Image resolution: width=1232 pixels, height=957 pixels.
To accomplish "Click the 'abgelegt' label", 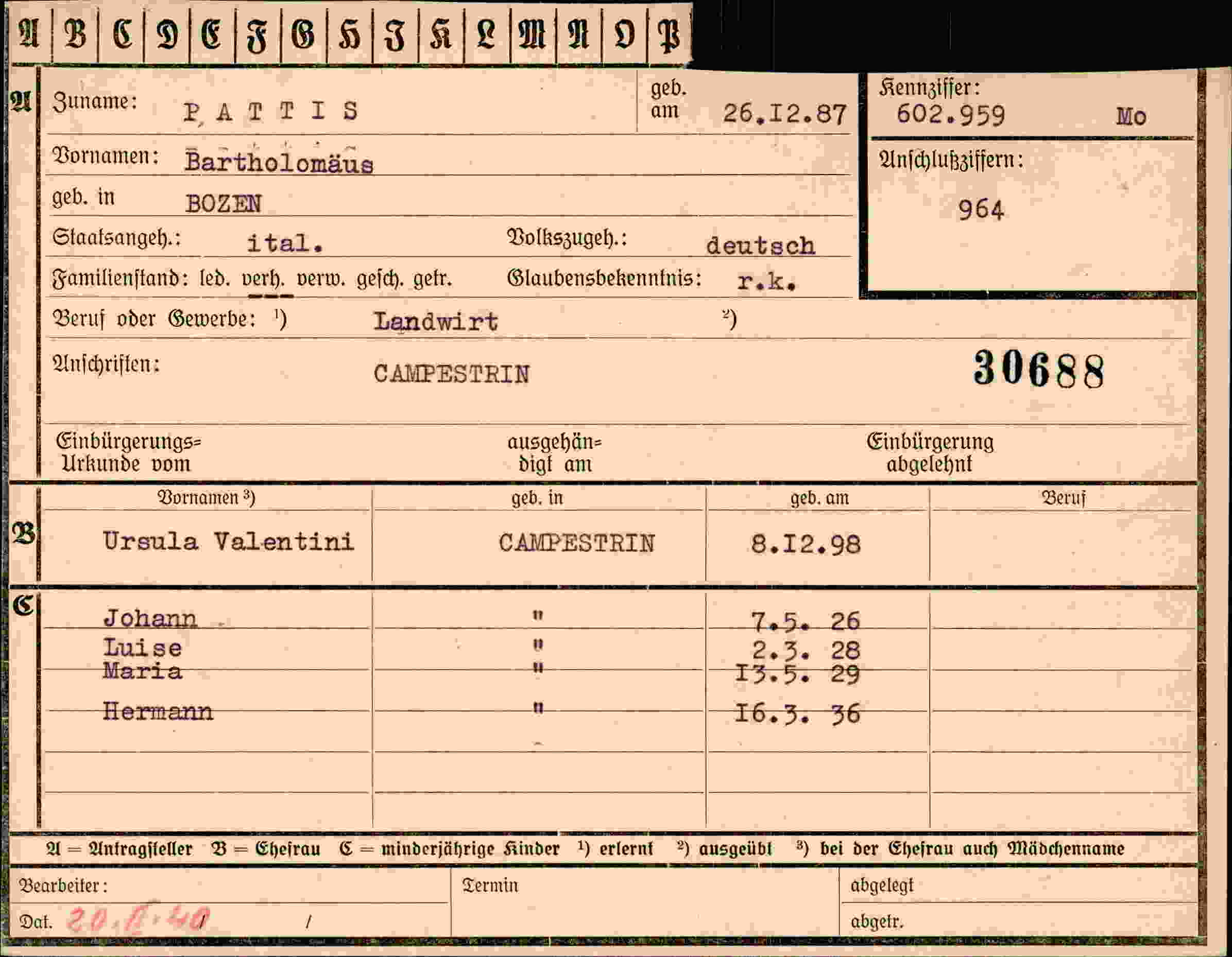I will [882, 885].
